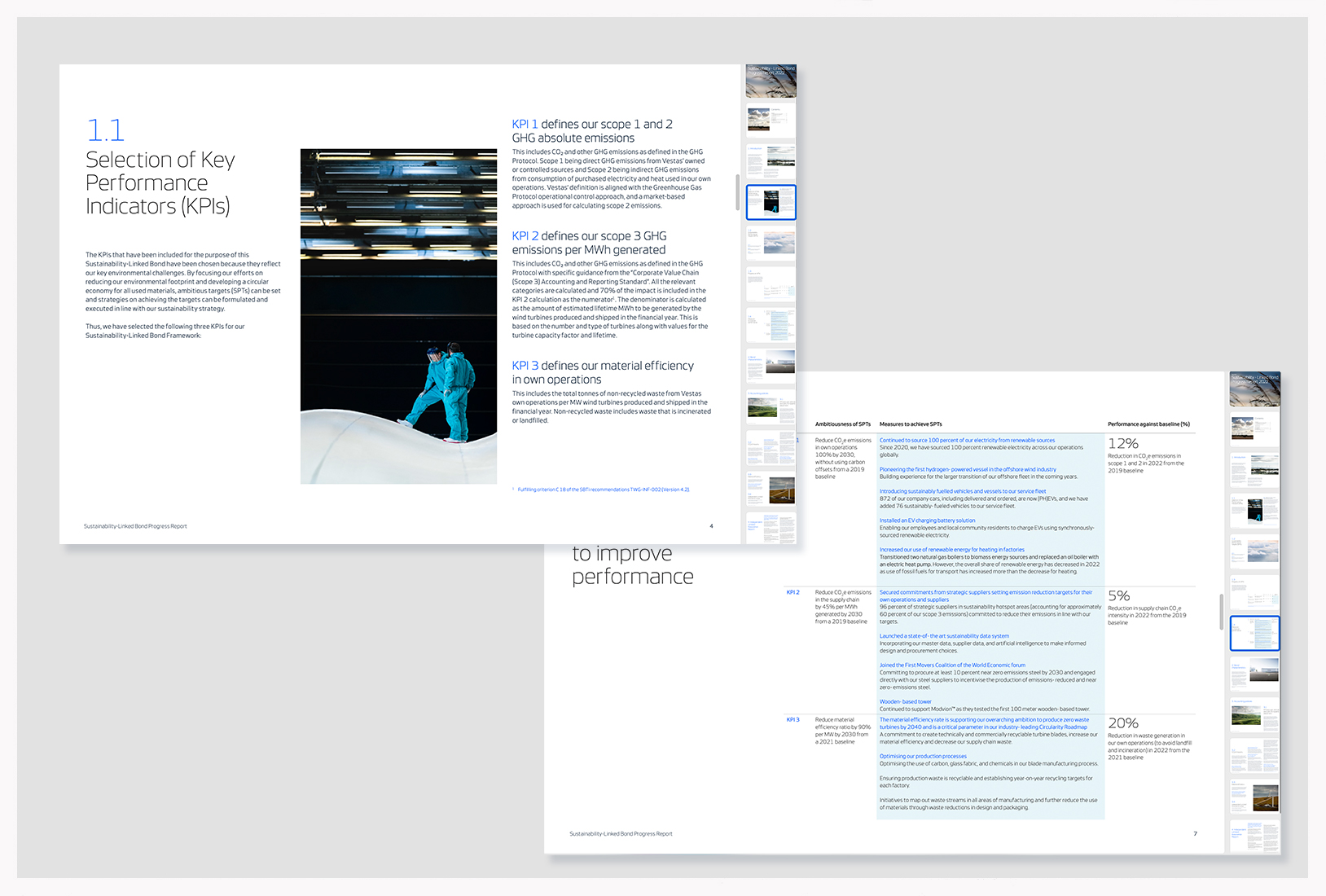Click the '5%' performance figure

click(x=1118, y=595)
